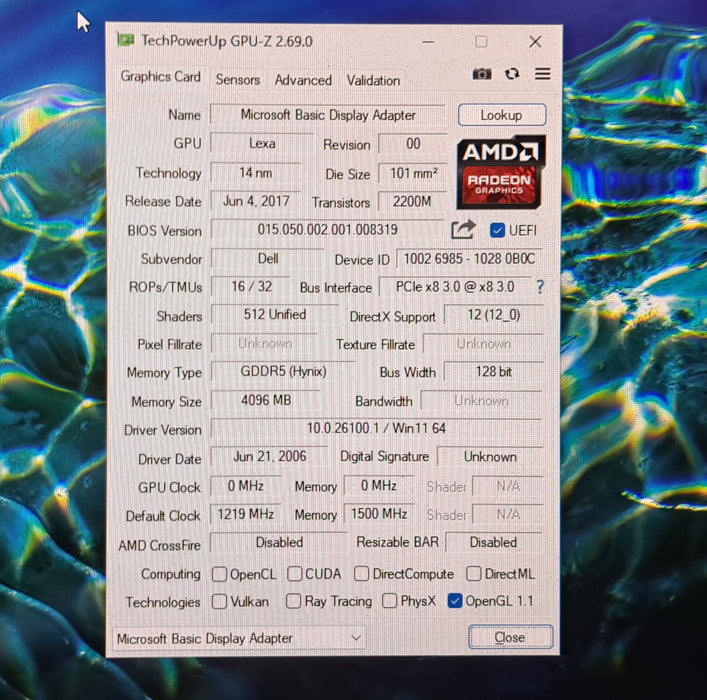Toggle the PhysX checkbox
Image resolution: width=707 pixels, height=700 pixels.
390,601
